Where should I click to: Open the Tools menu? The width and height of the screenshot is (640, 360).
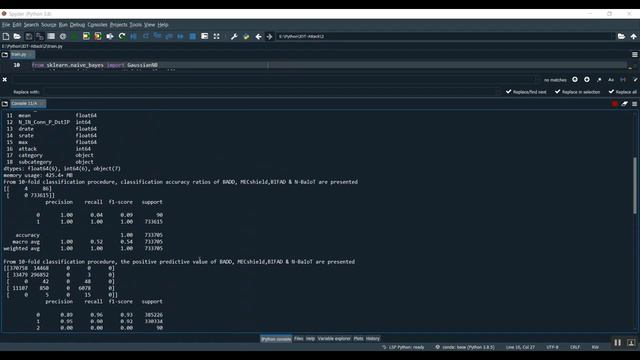point(136,25)
